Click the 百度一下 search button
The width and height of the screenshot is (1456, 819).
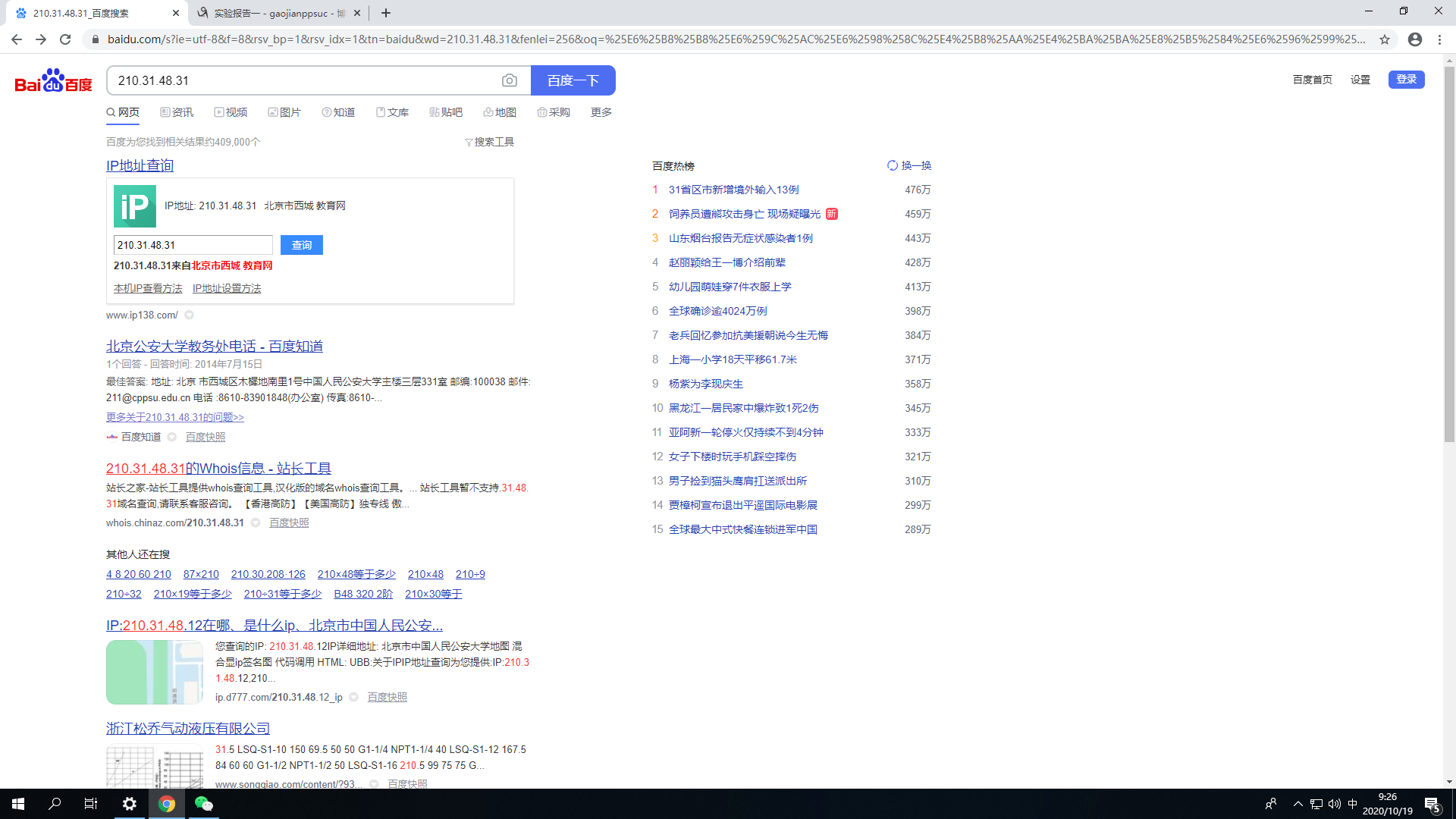573,80
